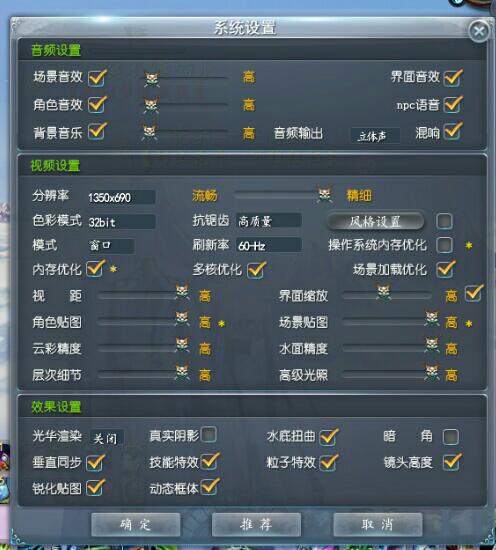Image resolution: width=496 pixels, height=550 pixels.
Task: Open the 抗锯齿 dropdown set to 高质量
Action: tap(269, 221)
